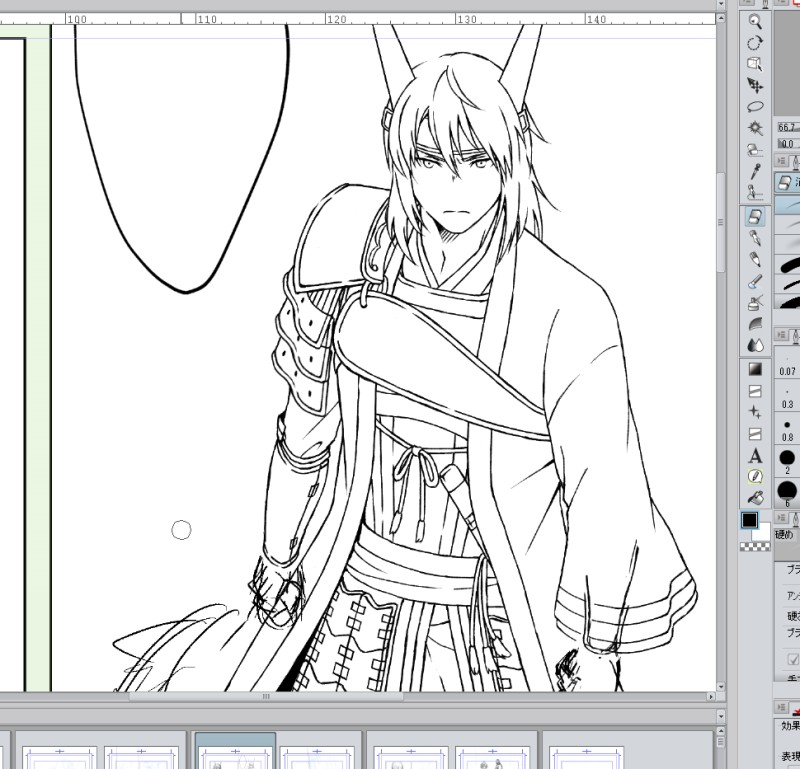Select the last page thumbnail in page manager
The height and width of the screenshot is (769, 800).
(585, 758)
